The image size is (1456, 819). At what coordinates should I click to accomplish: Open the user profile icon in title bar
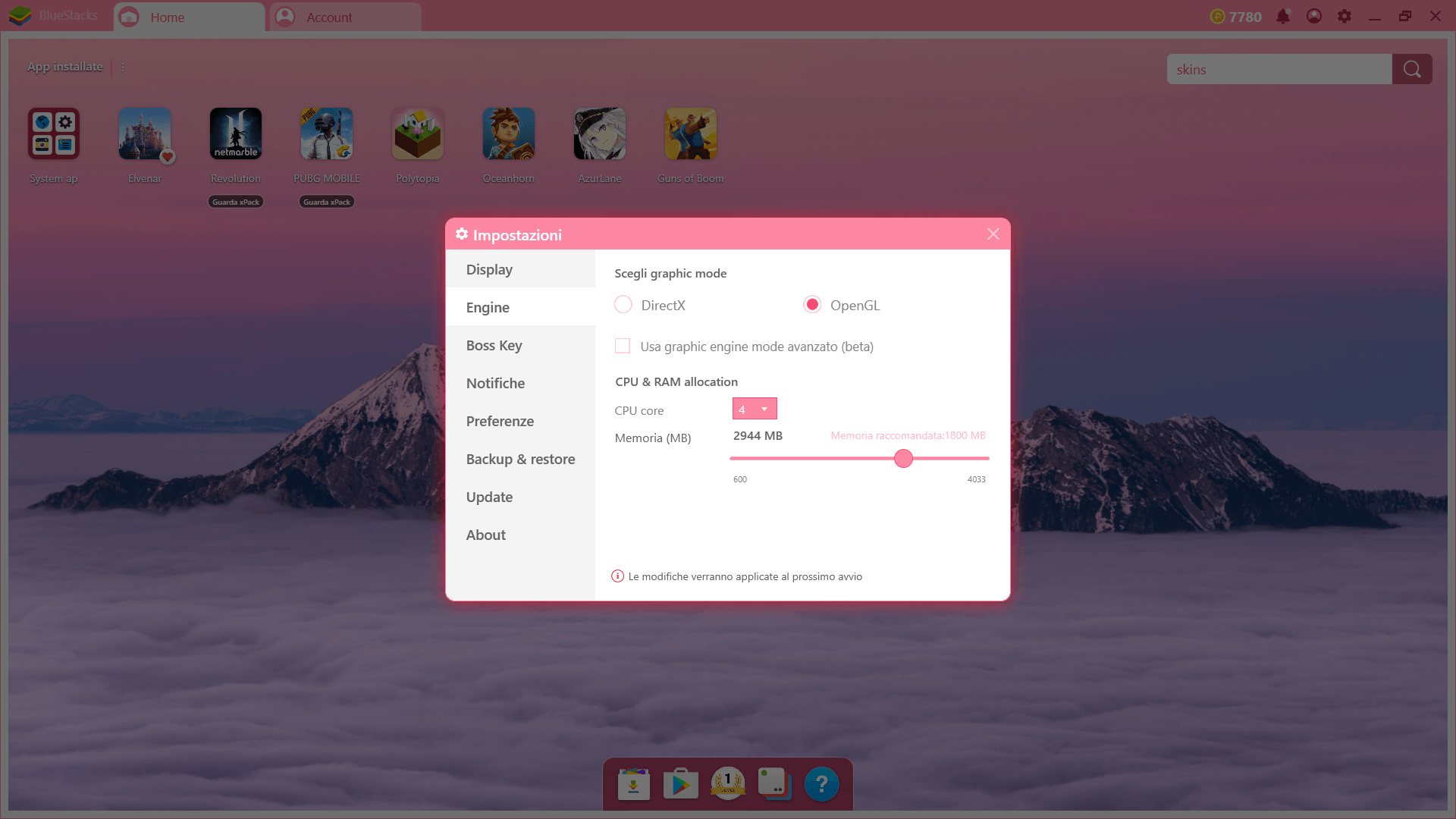(1314, 16)
